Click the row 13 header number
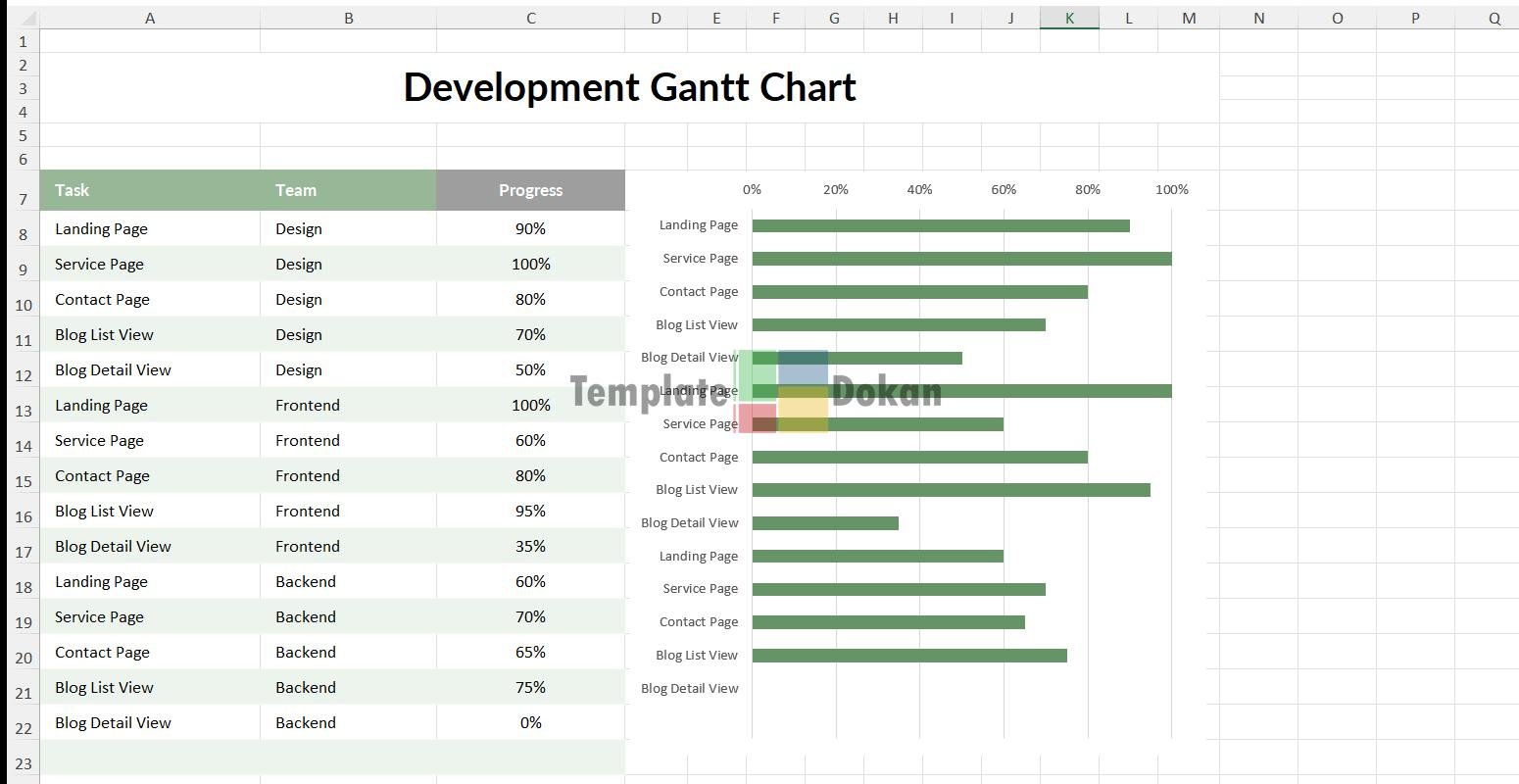Viewport: 1519px width, 784px height. click(24, 411)
